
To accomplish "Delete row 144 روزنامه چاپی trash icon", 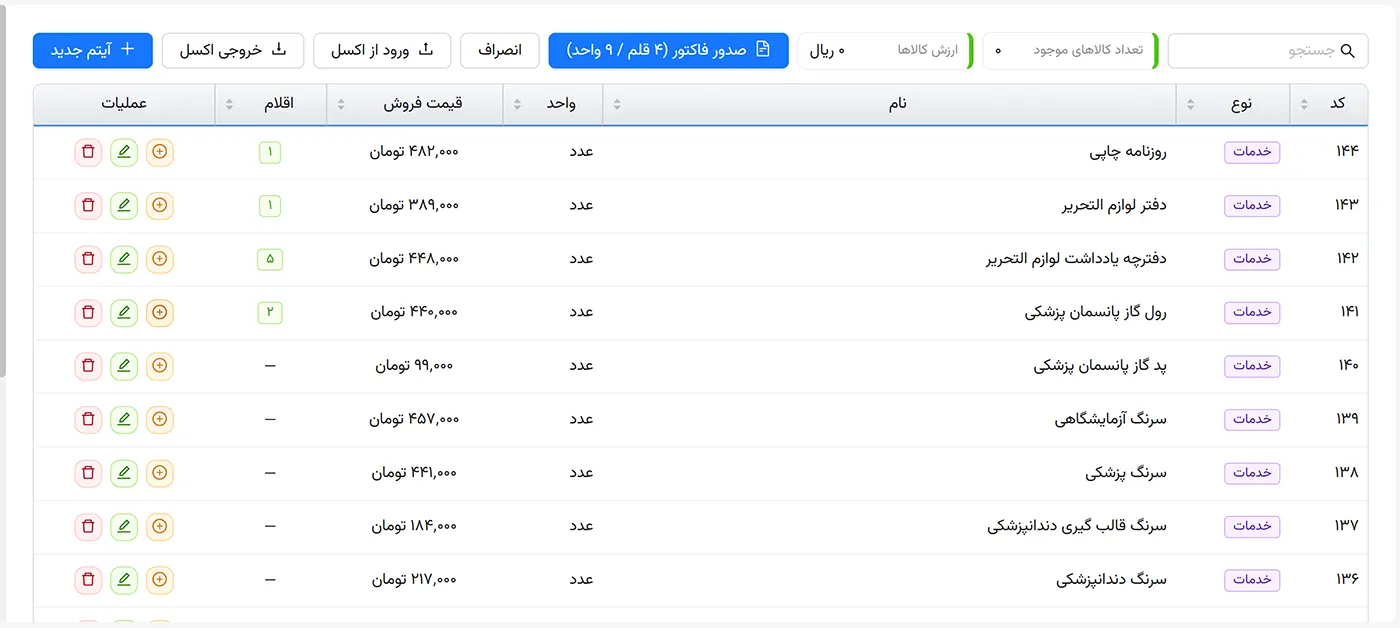I will click(x=88, y=152).
